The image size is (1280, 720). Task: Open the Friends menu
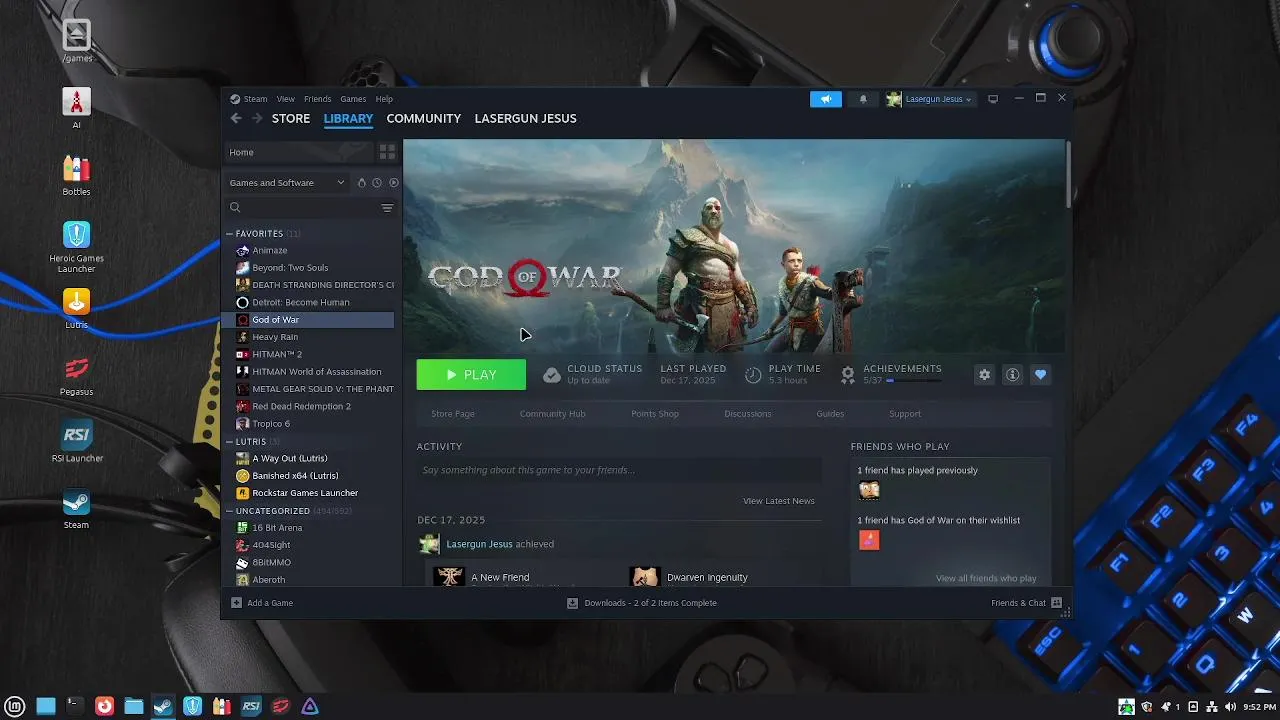tap(317, 99)
